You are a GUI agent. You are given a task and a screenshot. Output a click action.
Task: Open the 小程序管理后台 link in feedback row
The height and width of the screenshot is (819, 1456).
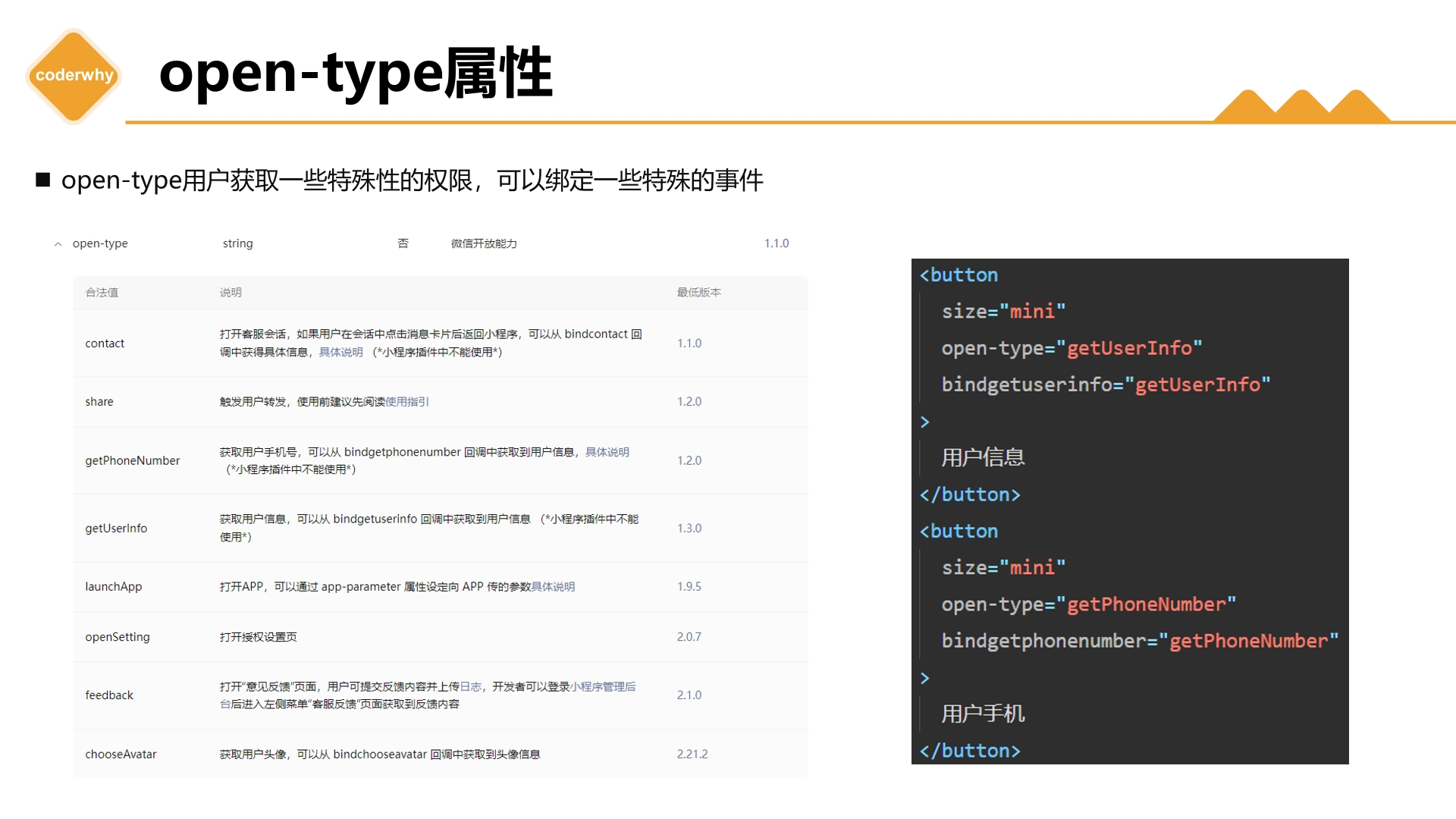point(603,686)
